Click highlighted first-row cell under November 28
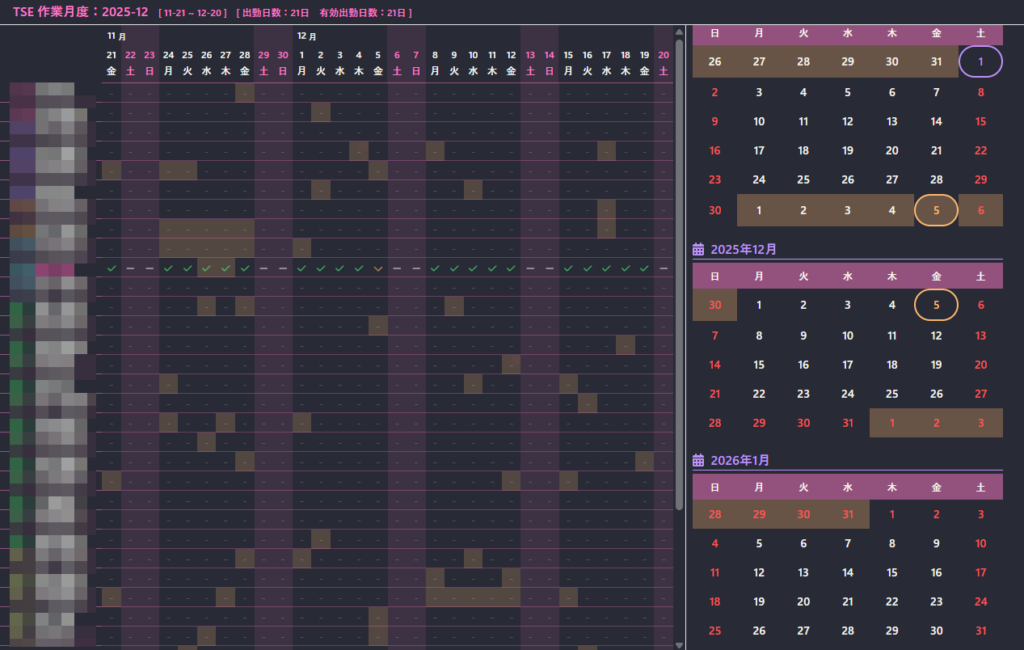 tap(244, 92)
